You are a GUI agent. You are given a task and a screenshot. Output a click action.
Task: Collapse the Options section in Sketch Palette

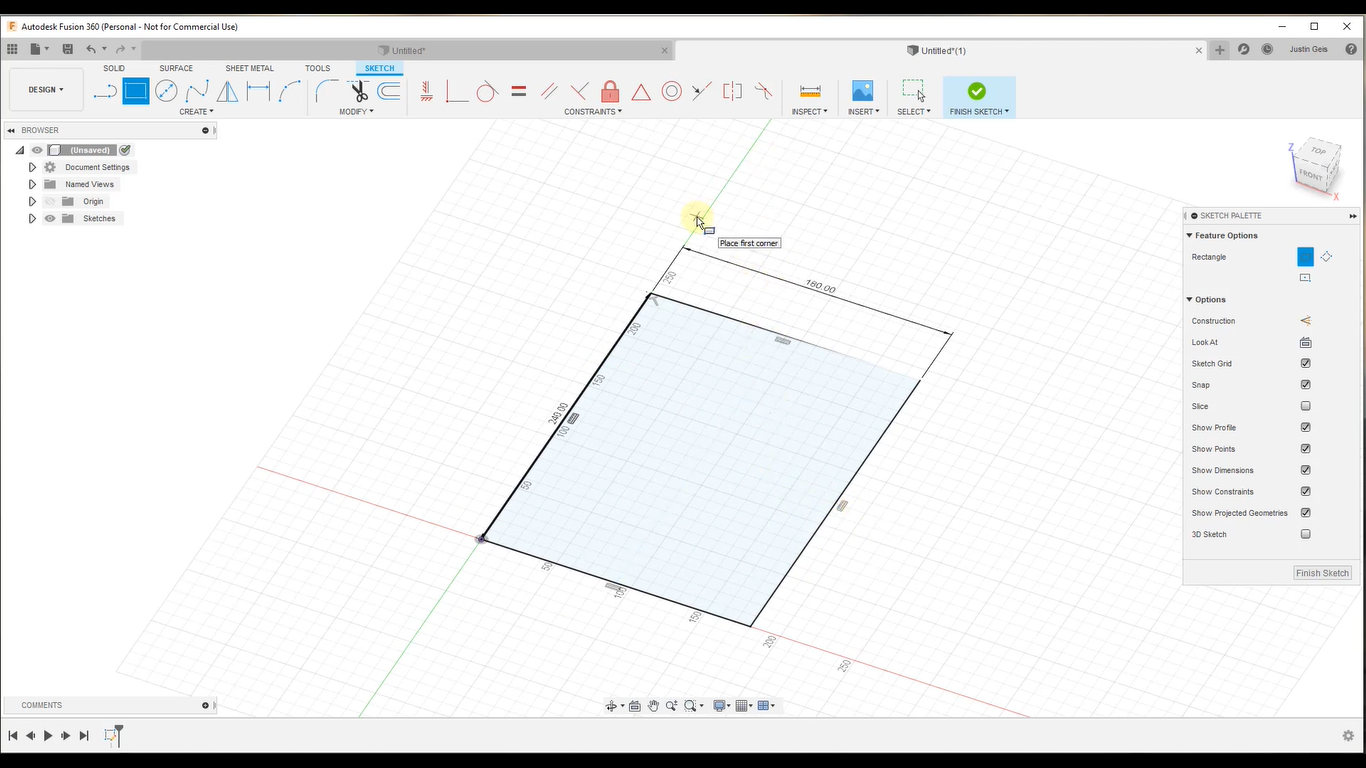pos(1190,300)
